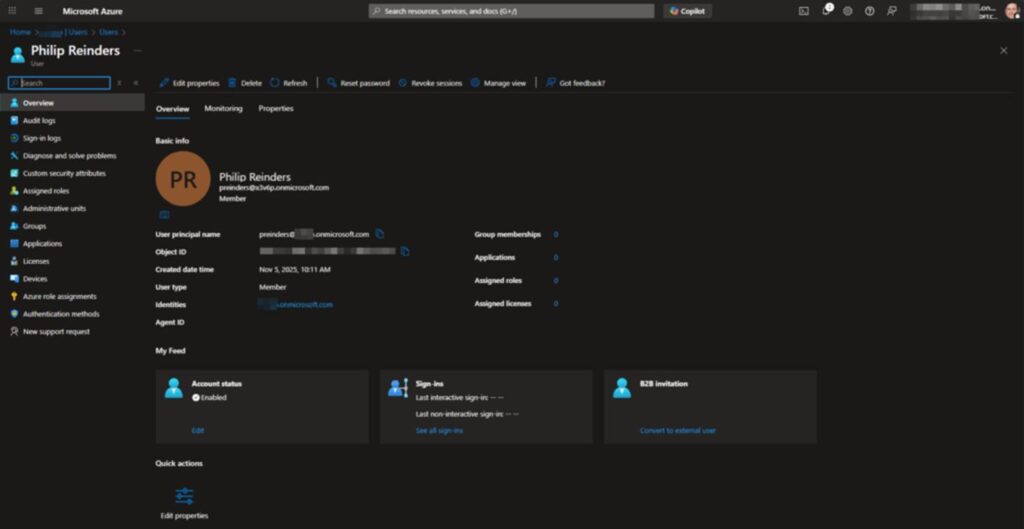Click Revoke sessions in toolbar
Viewport: 1024px width, 529px height.
click(430, 83)
